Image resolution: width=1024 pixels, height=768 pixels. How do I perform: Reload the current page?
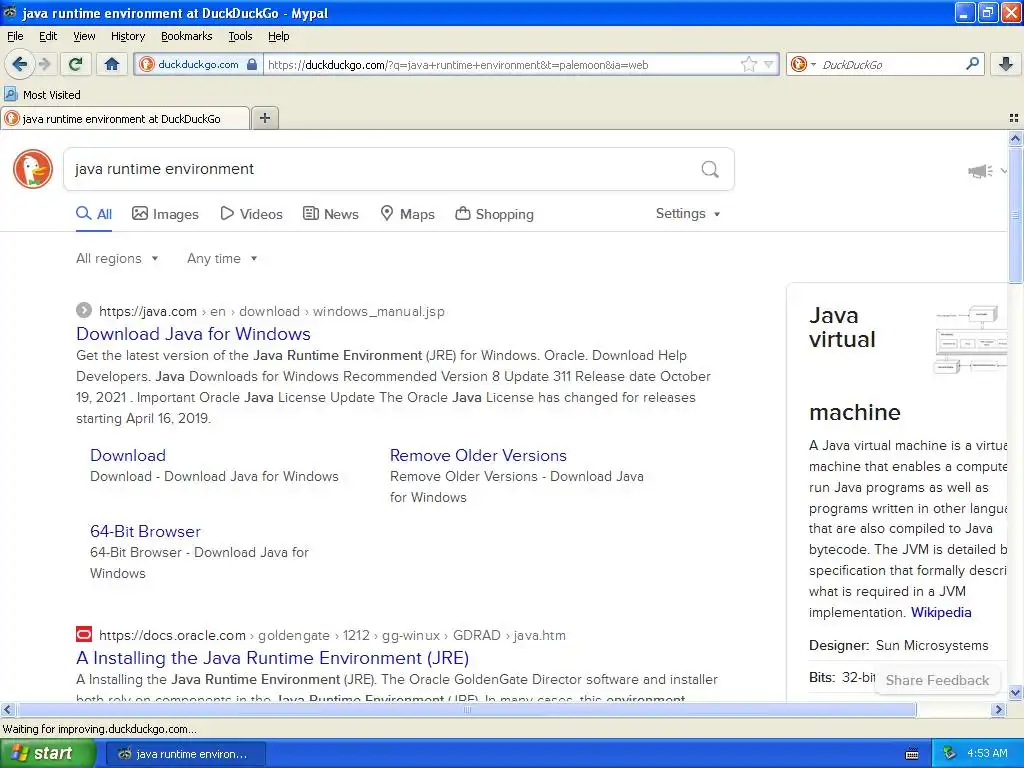click(x=75, y=64)
